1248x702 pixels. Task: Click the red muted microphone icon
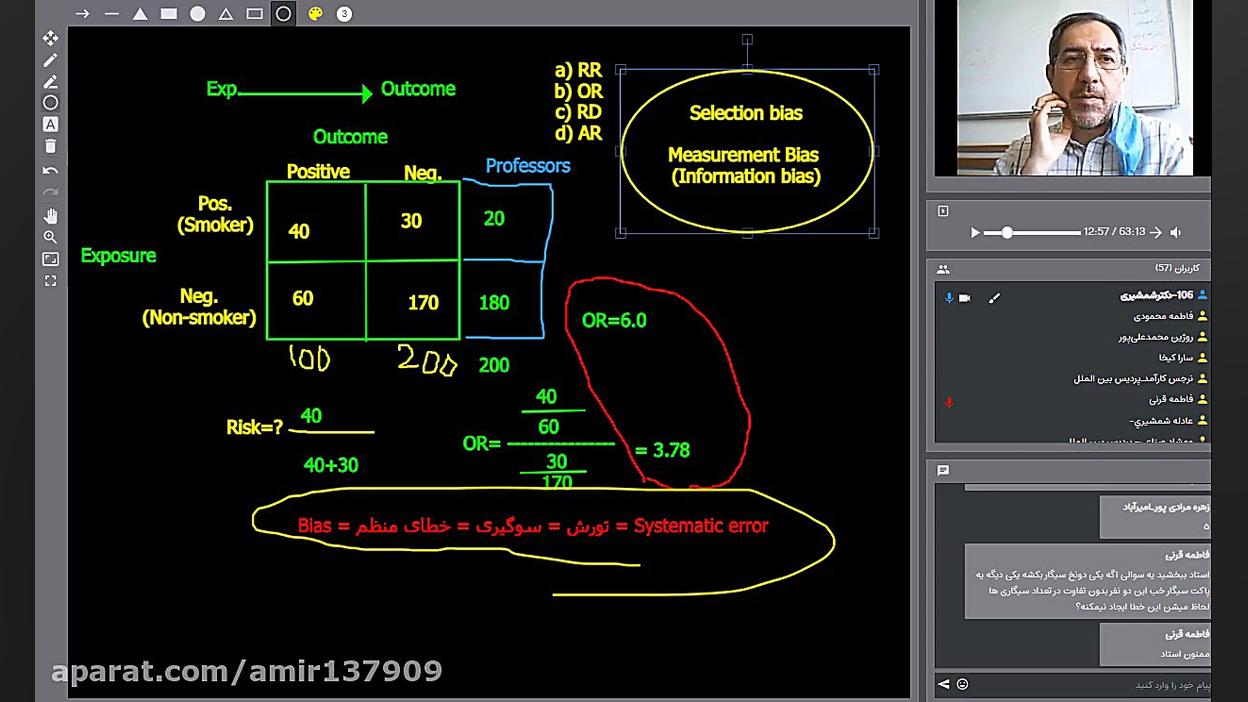point(949,402)
